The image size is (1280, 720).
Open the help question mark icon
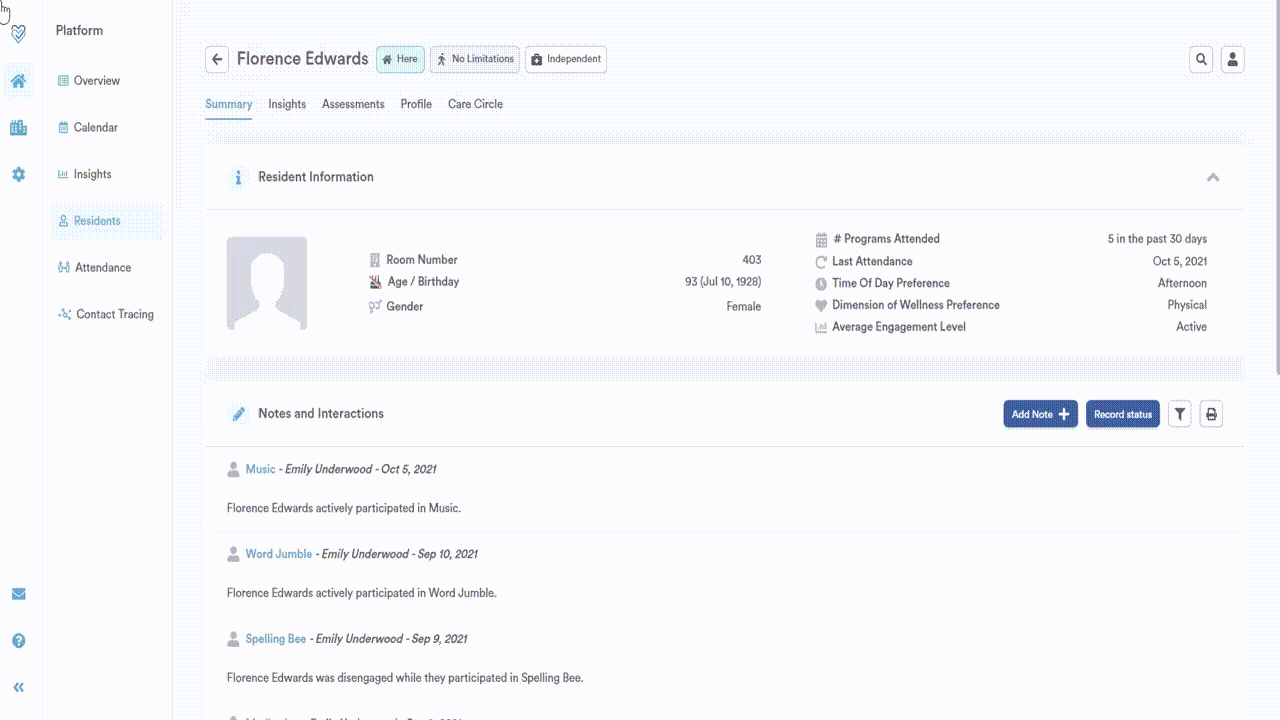[x=18, y=641]
